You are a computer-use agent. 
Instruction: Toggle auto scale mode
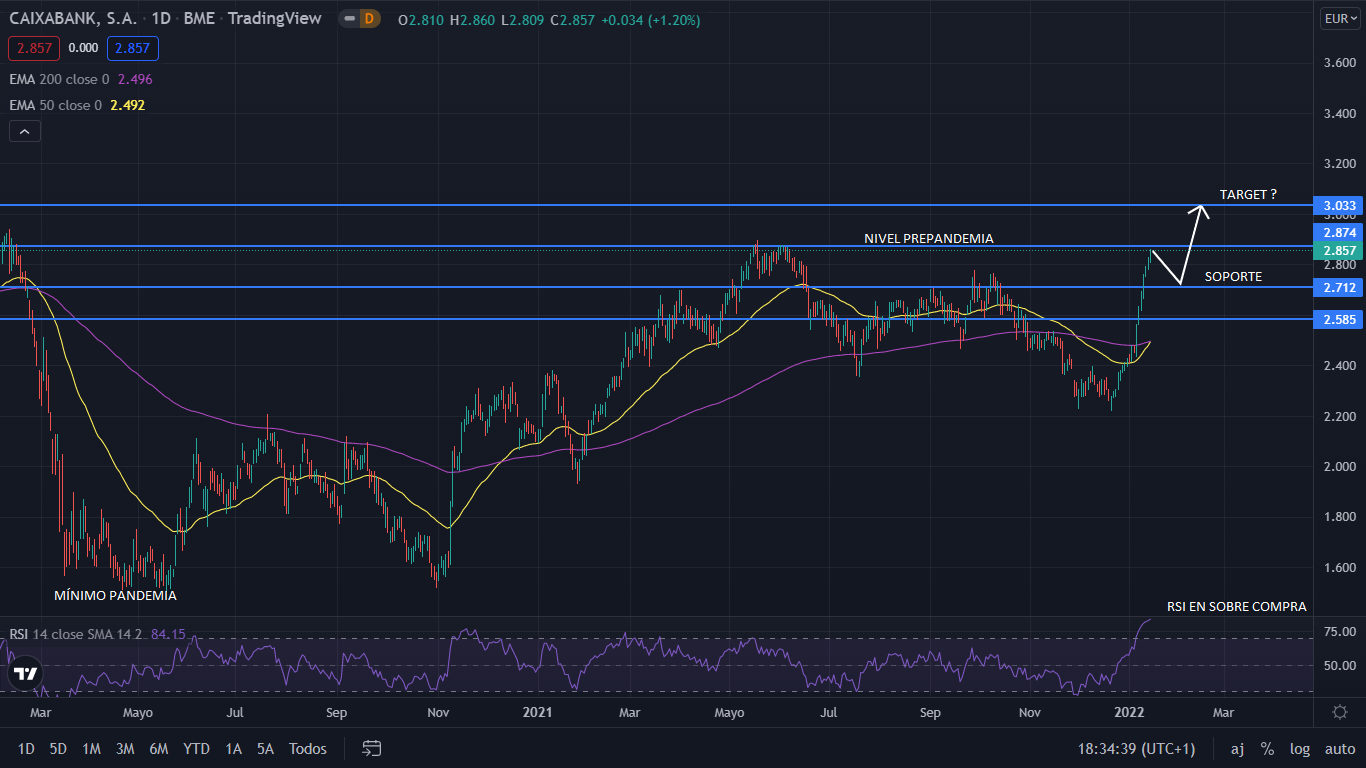coord(1339,748)
